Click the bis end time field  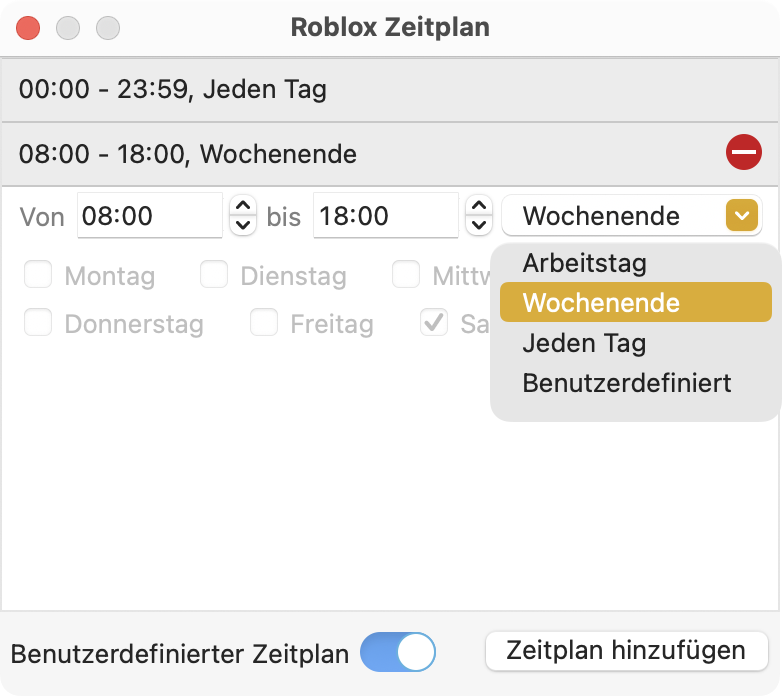click(386, 215)
